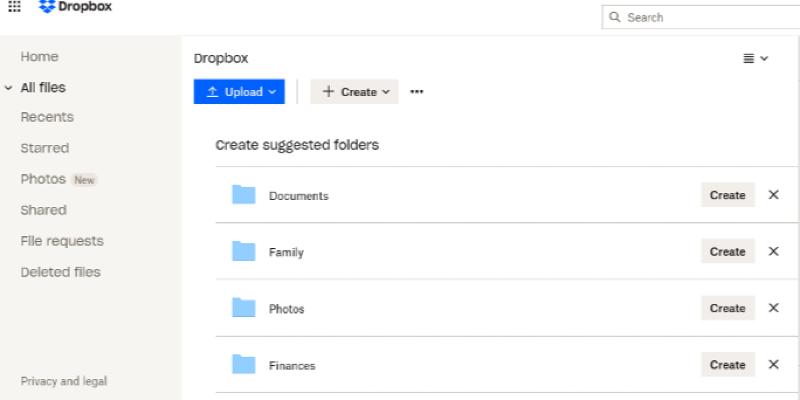Collapse the All files tree
This screenshot has width=800, height=400.
click(x=9, y=88)
